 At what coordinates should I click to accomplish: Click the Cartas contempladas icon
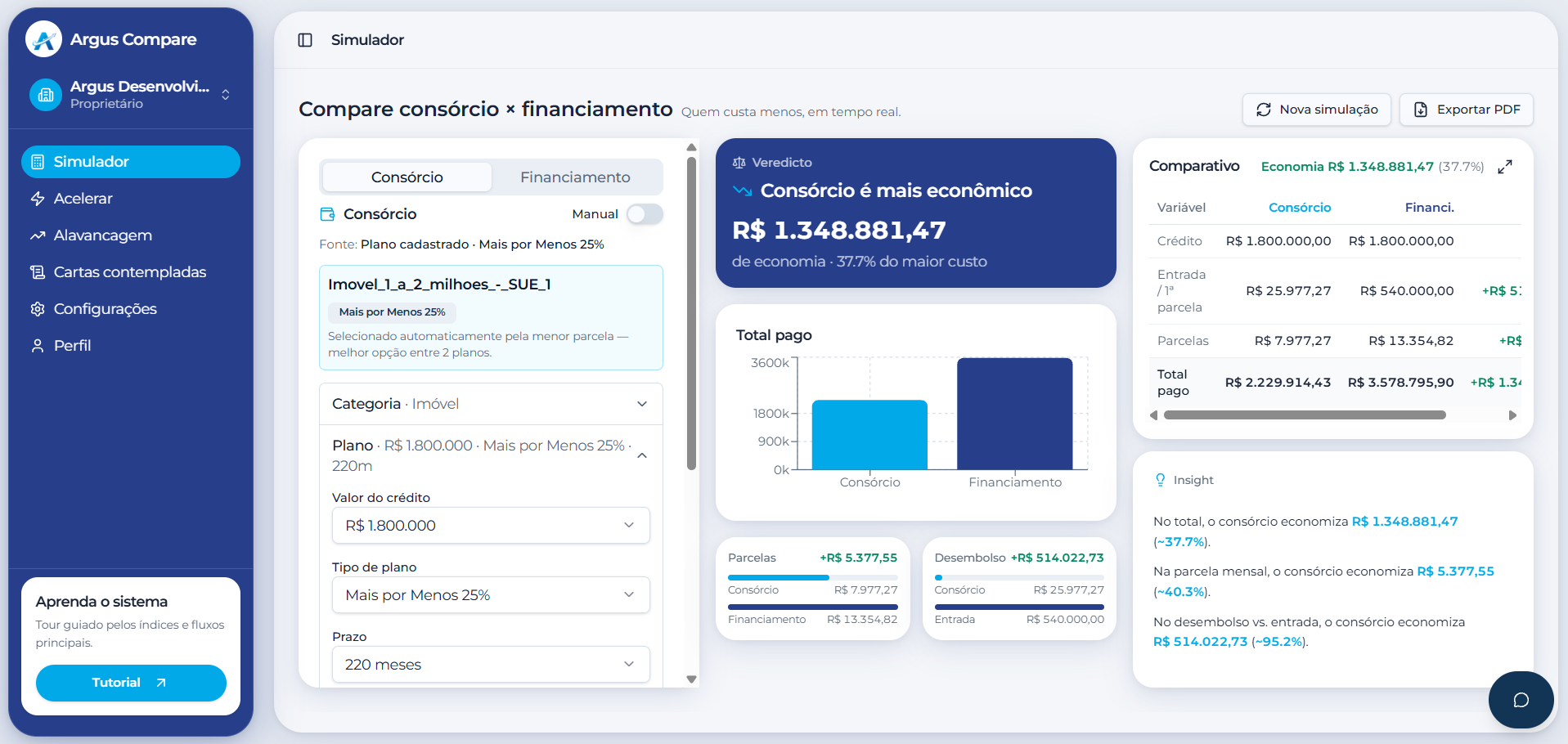coord(38,272)
